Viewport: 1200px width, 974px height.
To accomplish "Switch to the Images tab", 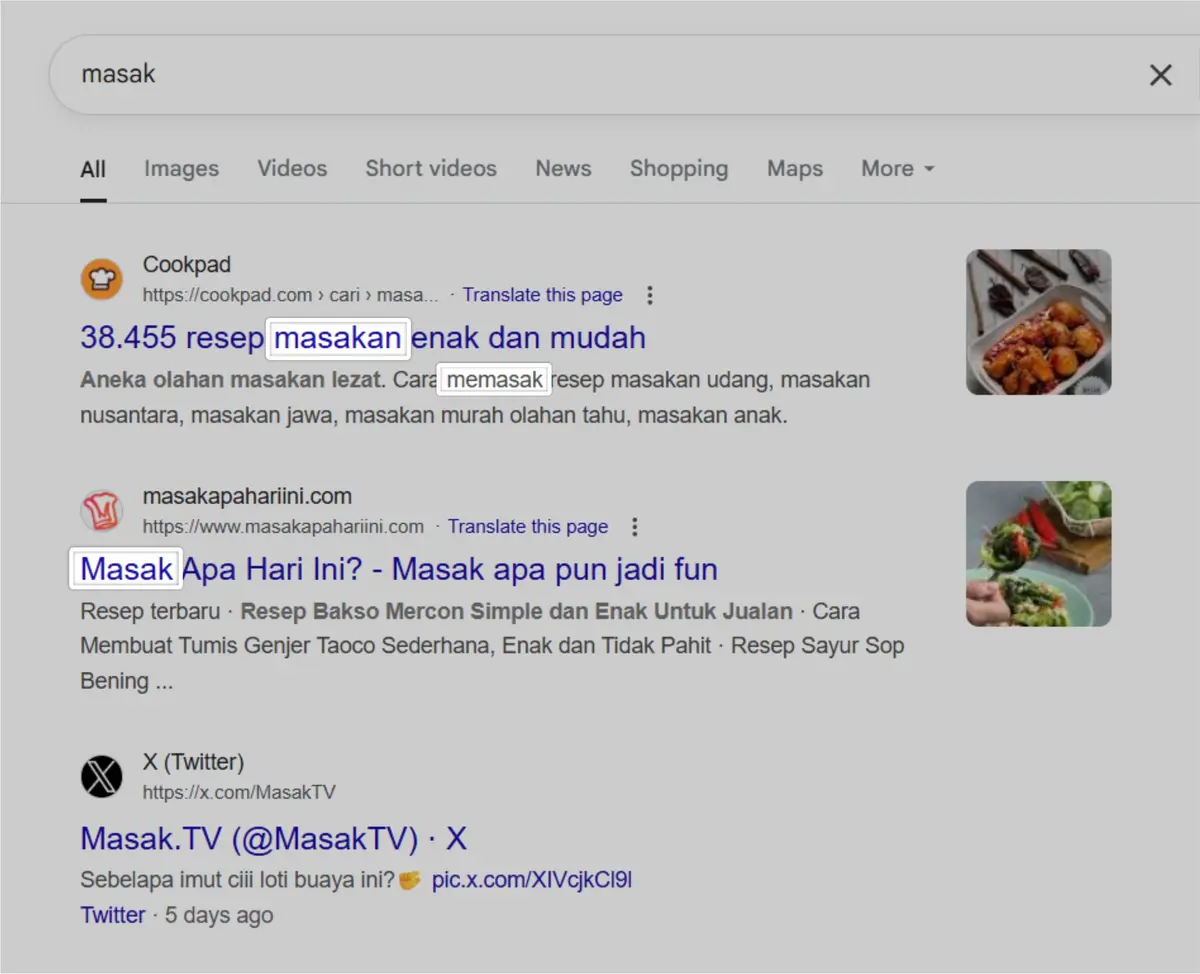I will [181, 168].
